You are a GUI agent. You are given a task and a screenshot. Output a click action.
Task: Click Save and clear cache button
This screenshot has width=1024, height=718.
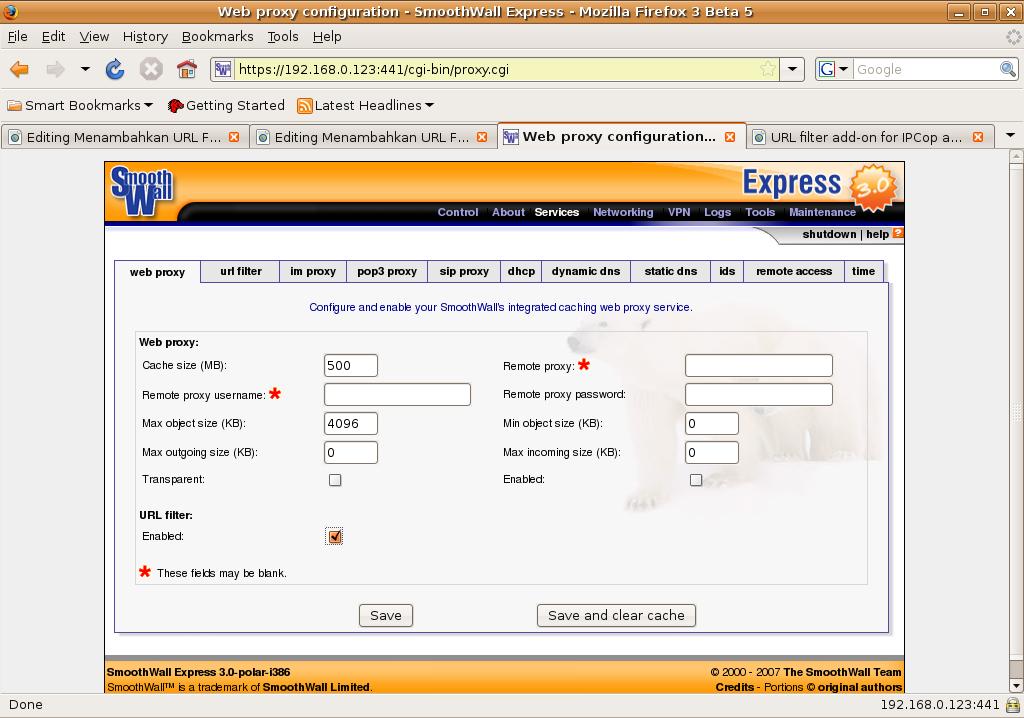tap(616, 615)
